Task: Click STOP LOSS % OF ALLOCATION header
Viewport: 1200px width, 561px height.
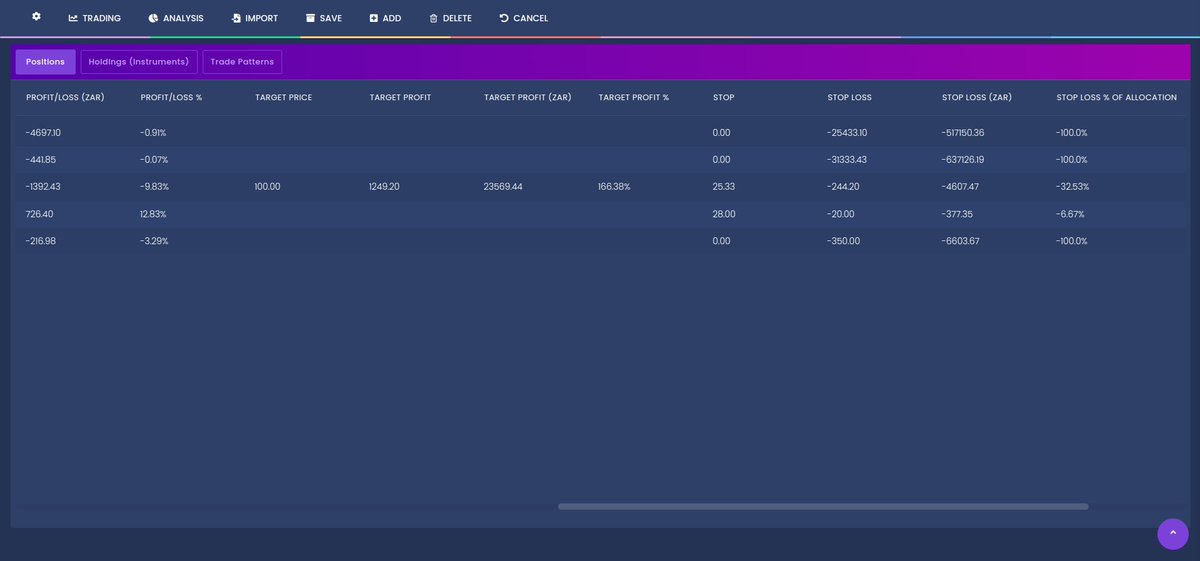Action: tap(1117, 98)
